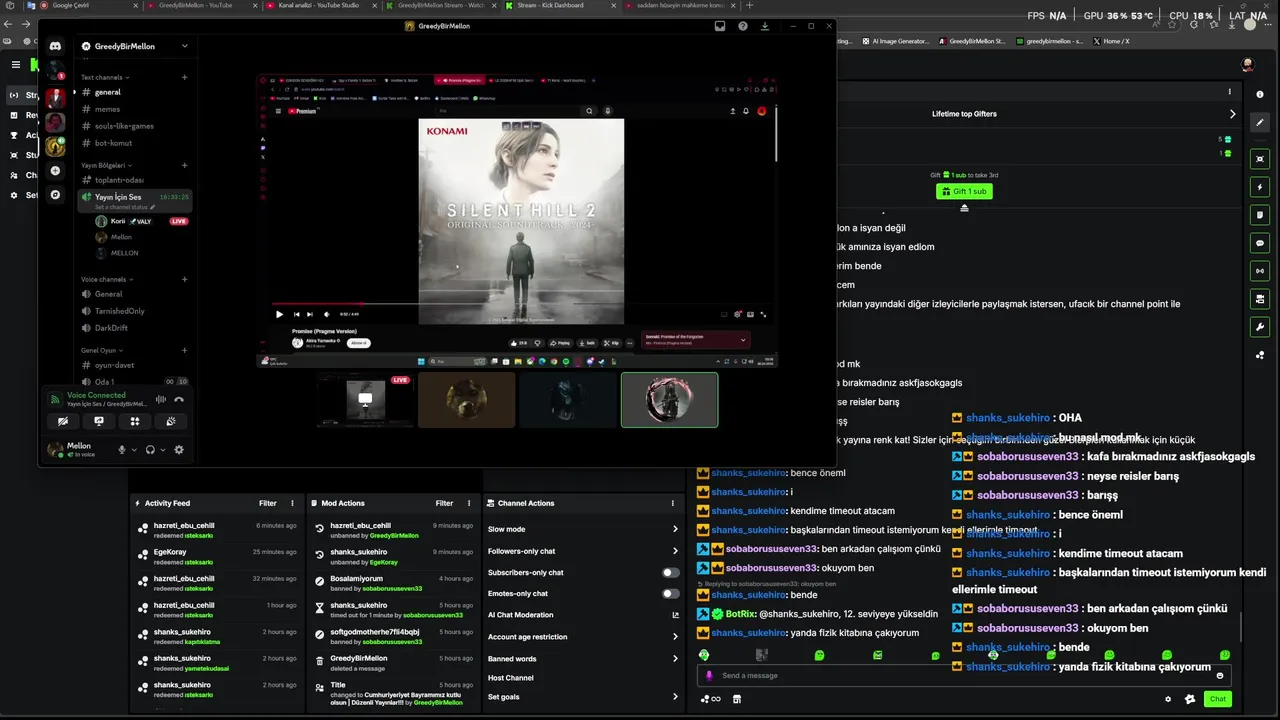Toggle Emotes-only chat switch

point(671,594)
